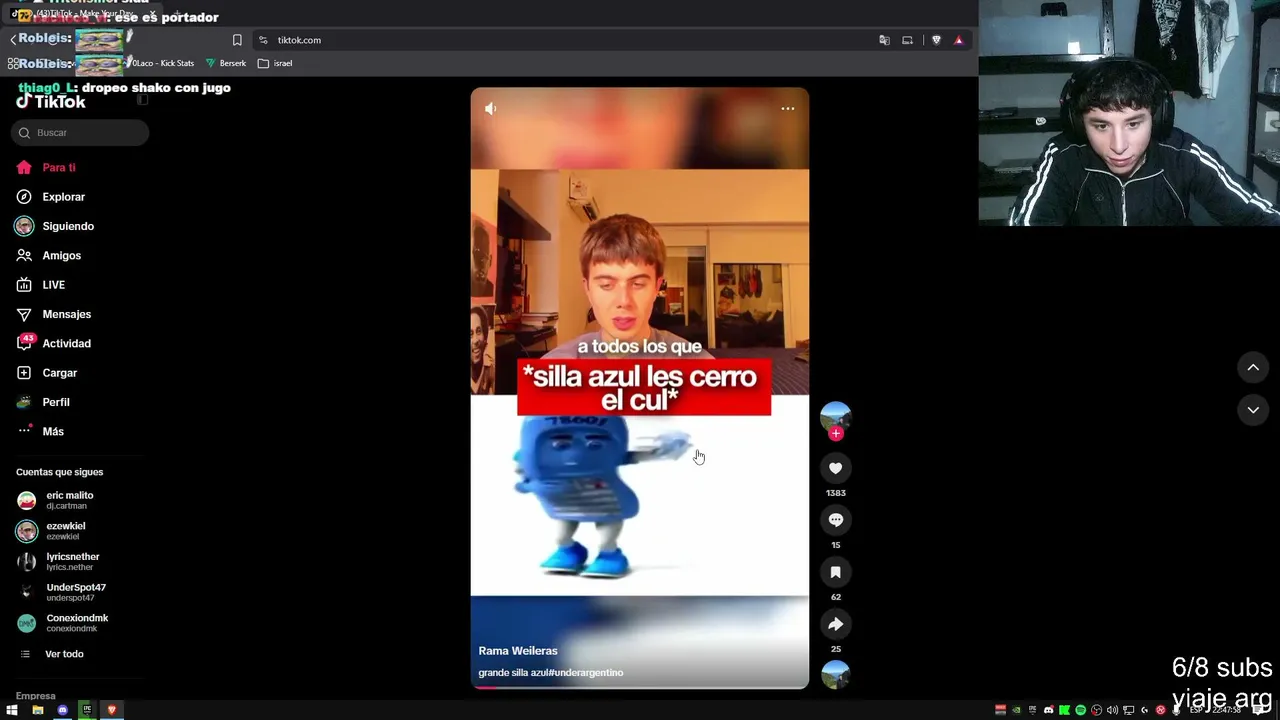Open the LIVE section
1280x720 pixels.
click(x=41, y=285)
